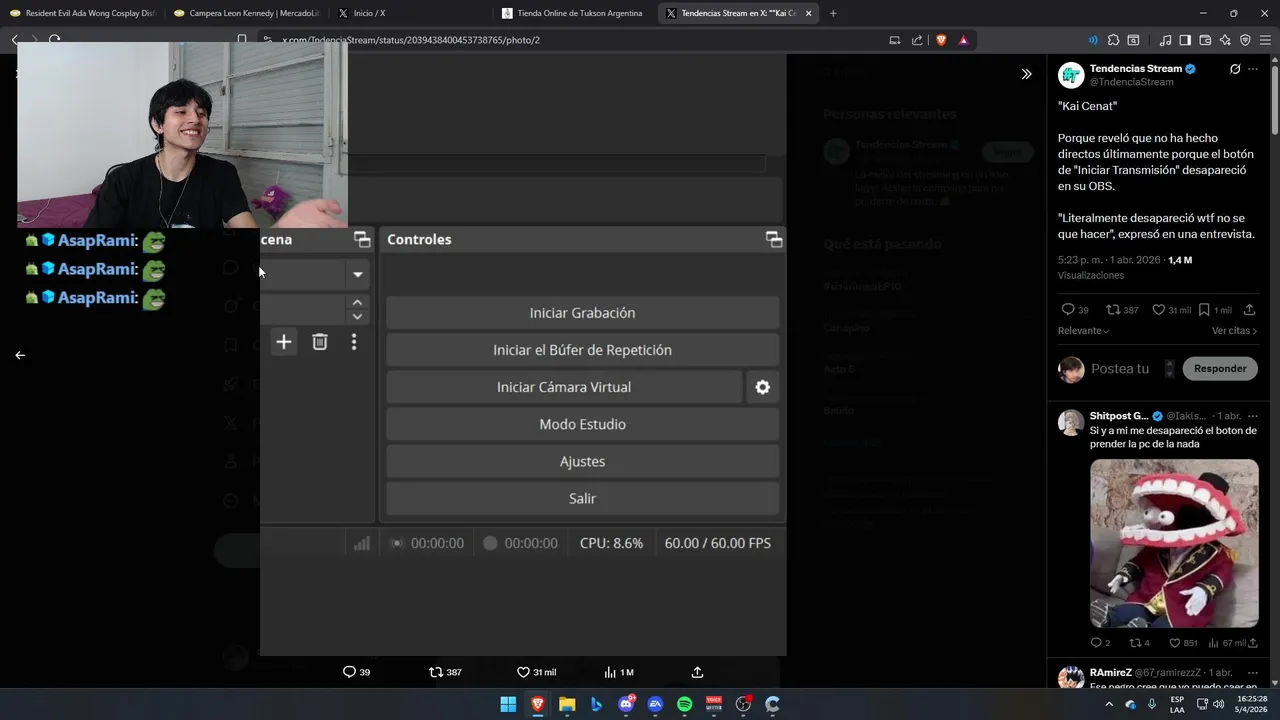Open File Explorer from taskbar
This screenshot has height=720, width=1280.
click(567, 704)
